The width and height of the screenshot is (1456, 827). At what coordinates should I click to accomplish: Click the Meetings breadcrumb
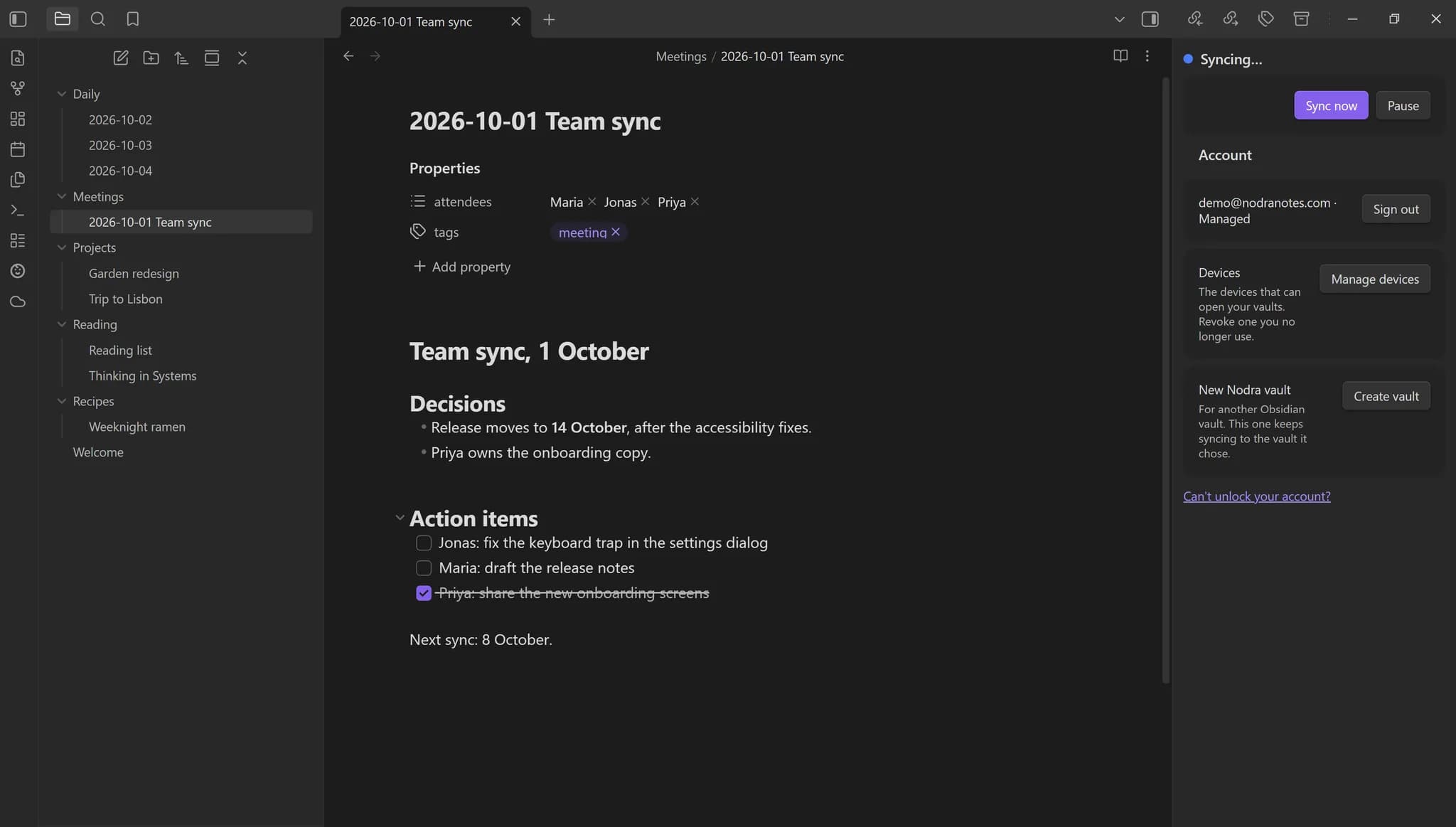[681, 56]
